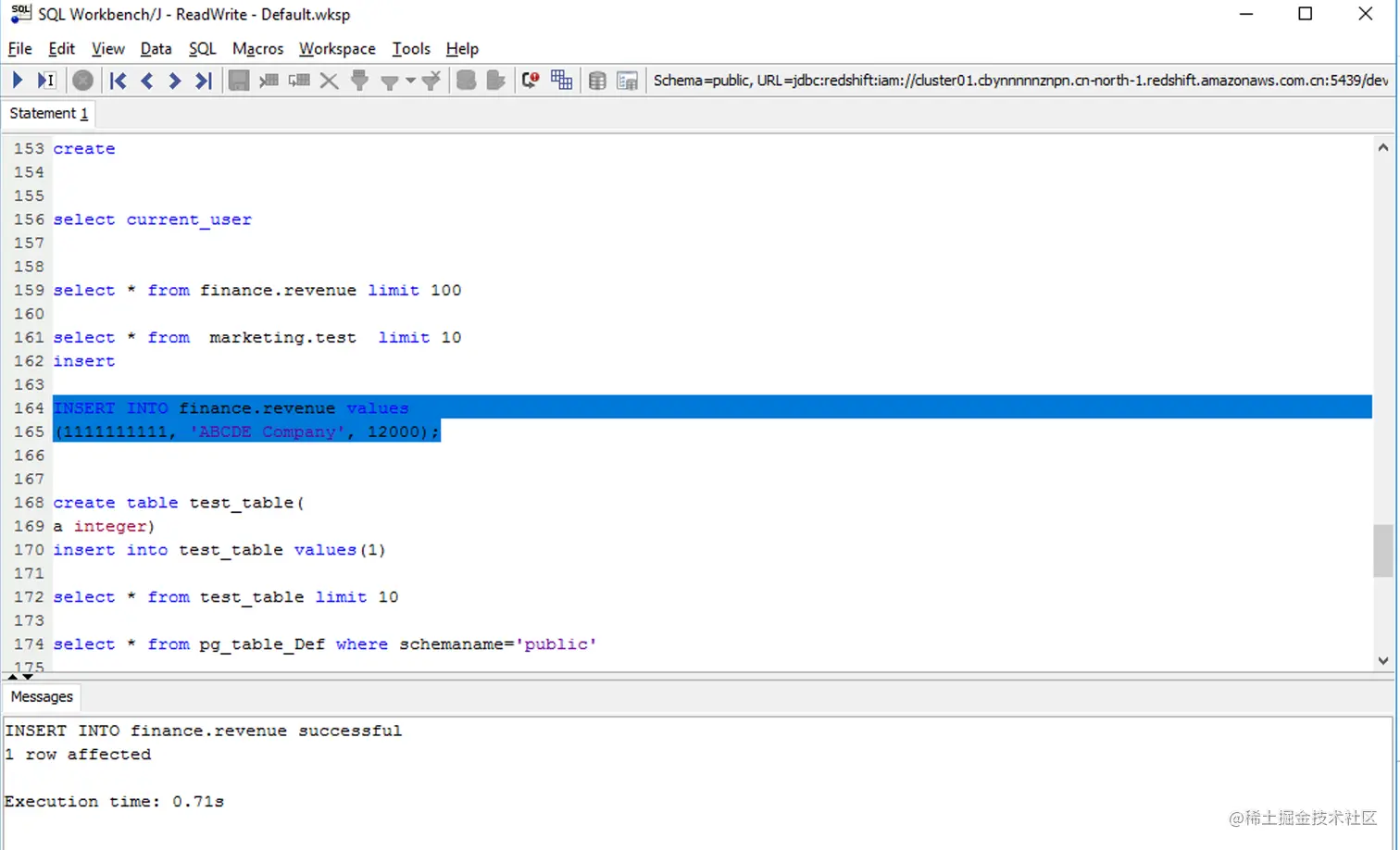1400x850 pixels.
Task: Click the Delete row X icon
Action: tap(329, 81)
